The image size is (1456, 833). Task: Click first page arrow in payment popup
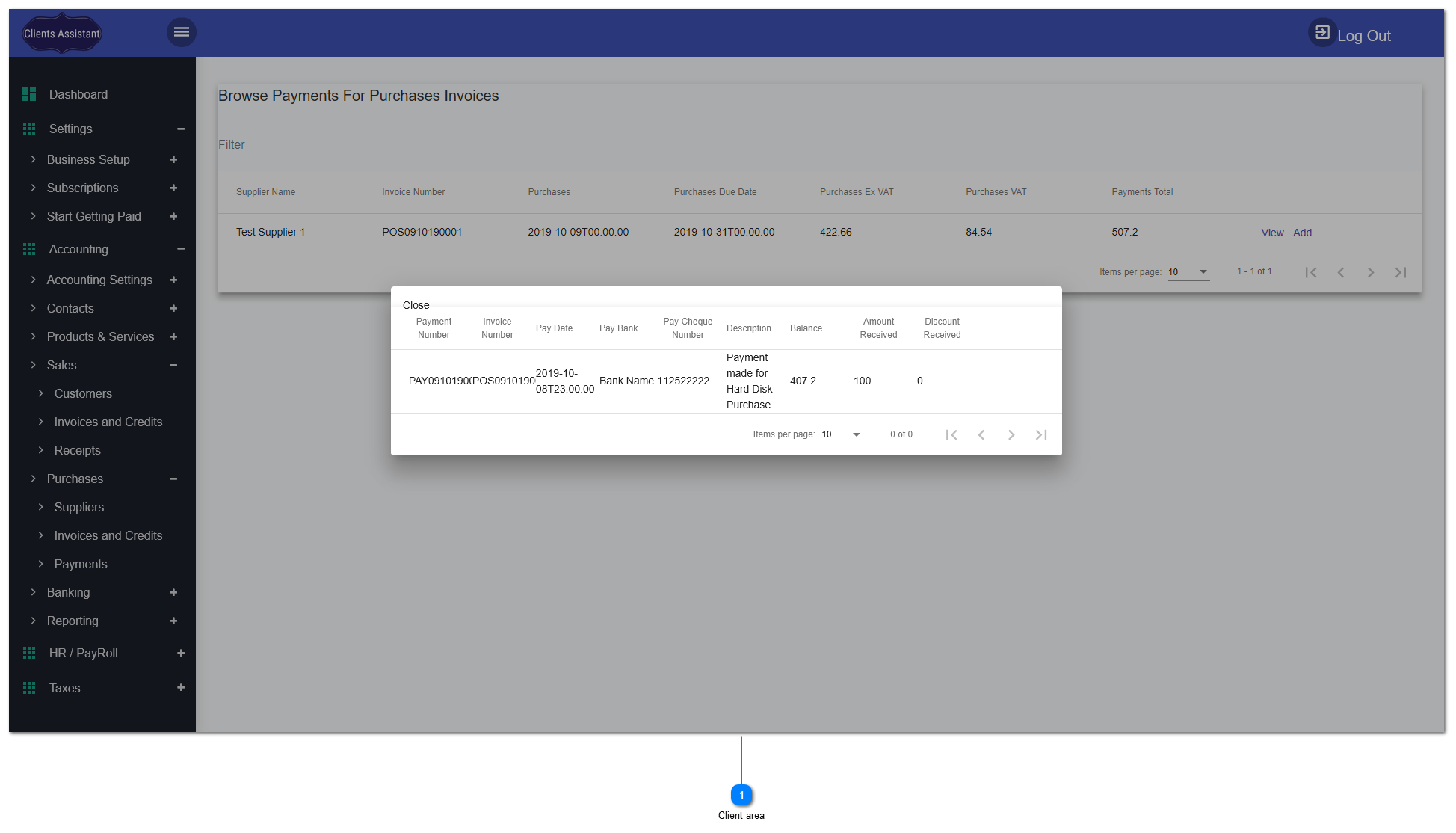[951, 434]
